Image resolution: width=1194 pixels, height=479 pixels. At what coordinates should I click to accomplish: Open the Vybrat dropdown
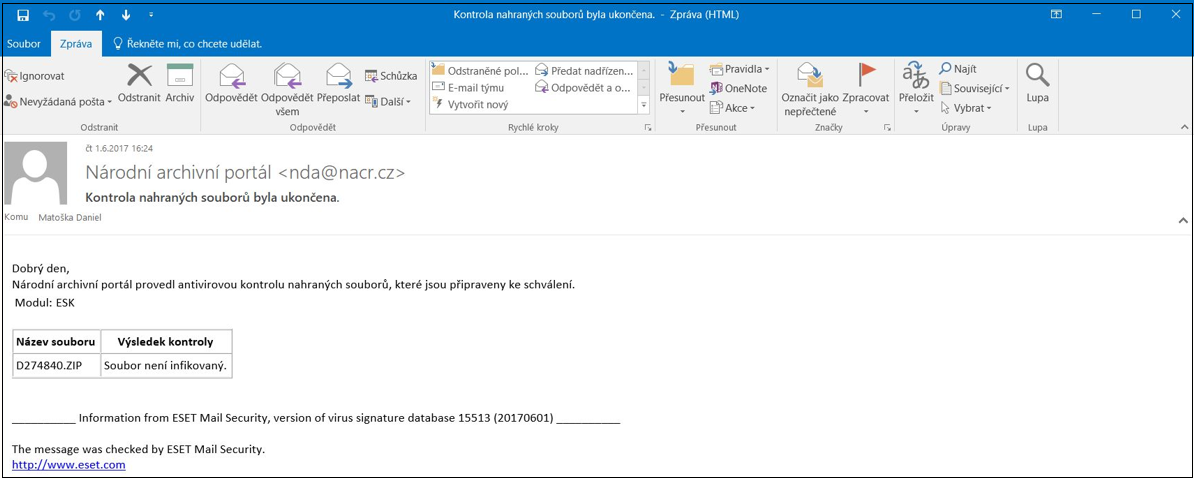(966, 108)
